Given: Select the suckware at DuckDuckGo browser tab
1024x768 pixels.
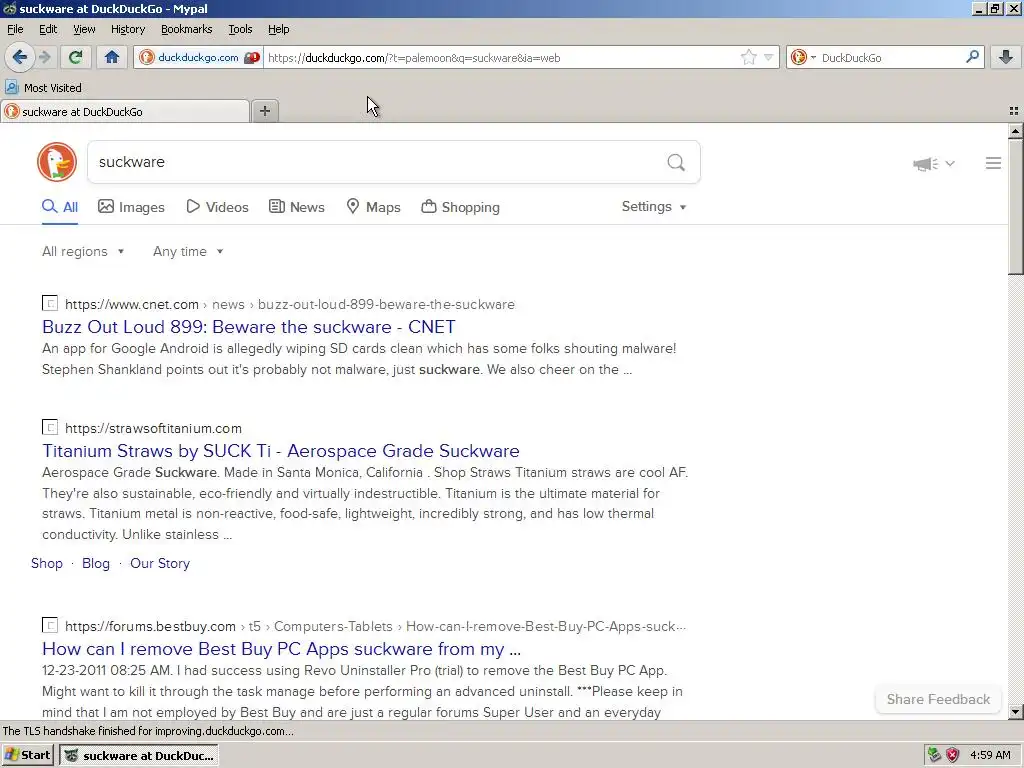Looking at the screenshot, I should pyautogui.click(x=125, y=112).
